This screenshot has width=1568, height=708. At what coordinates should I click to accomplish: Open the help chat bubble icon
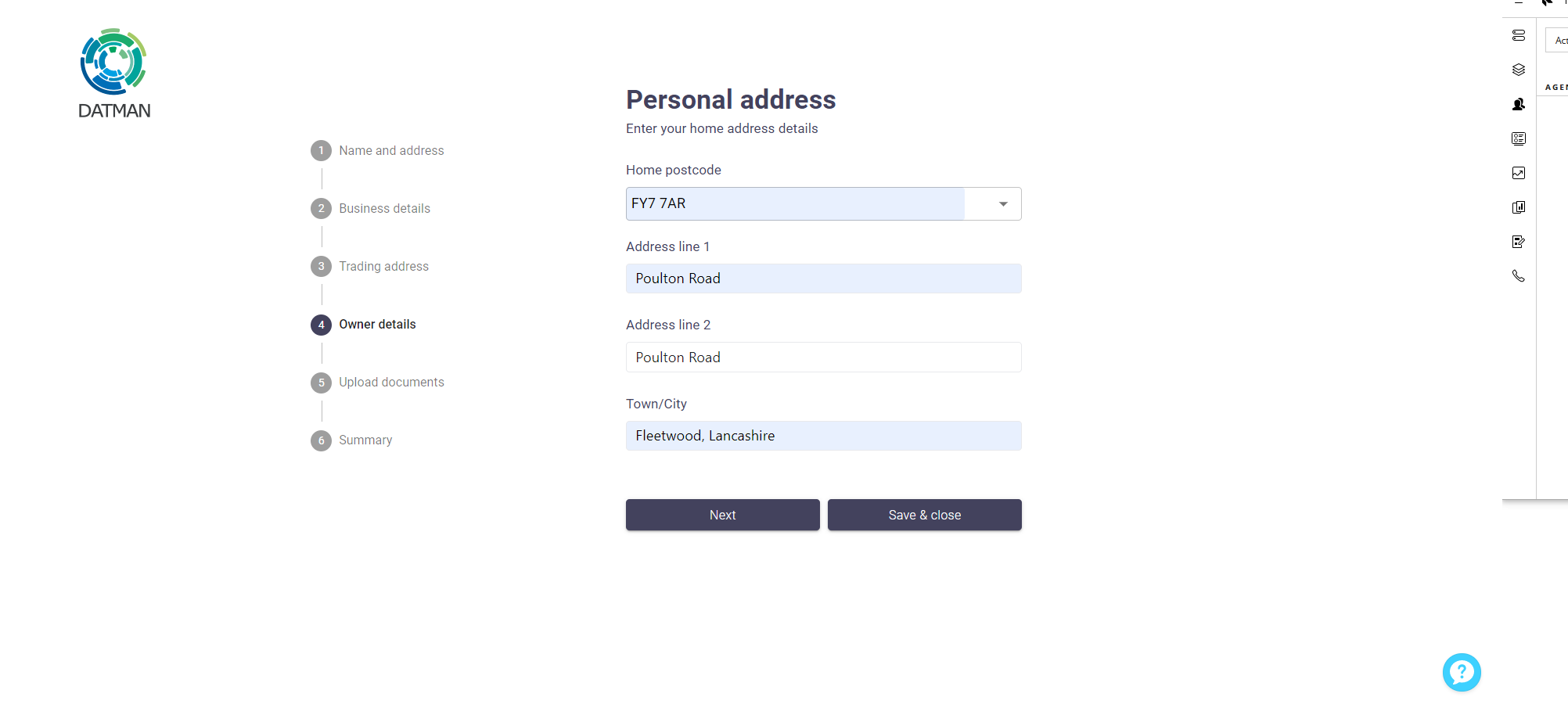click(1462, 672)
